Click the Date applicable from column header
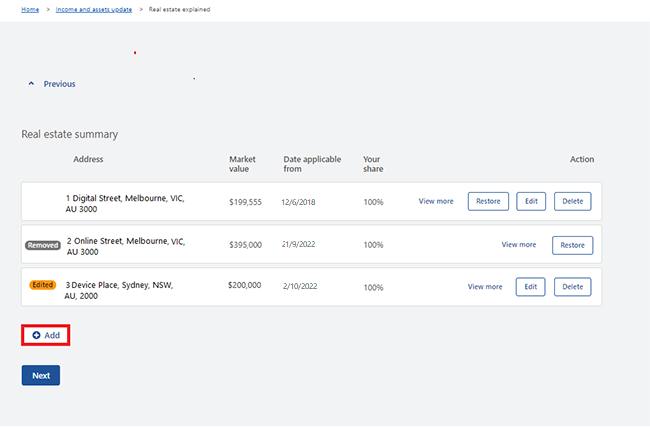The height and width of the screenshot is (427, 650). [312, 164]
